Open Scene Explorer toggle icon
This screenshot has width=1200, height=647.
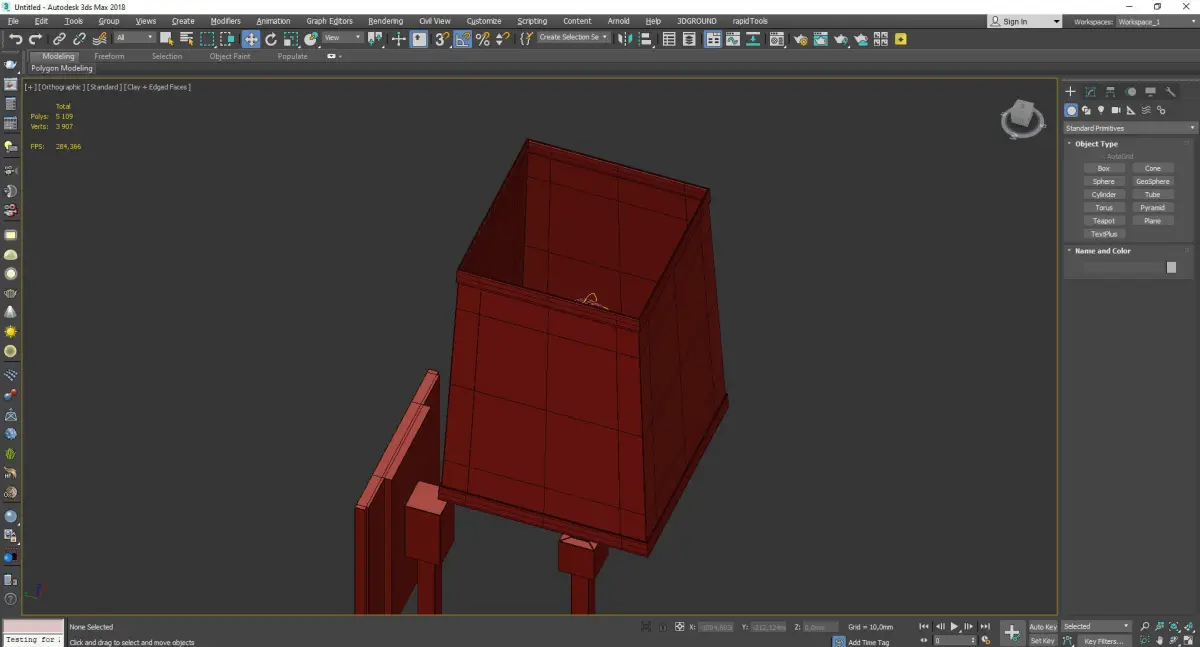[669, 39]
